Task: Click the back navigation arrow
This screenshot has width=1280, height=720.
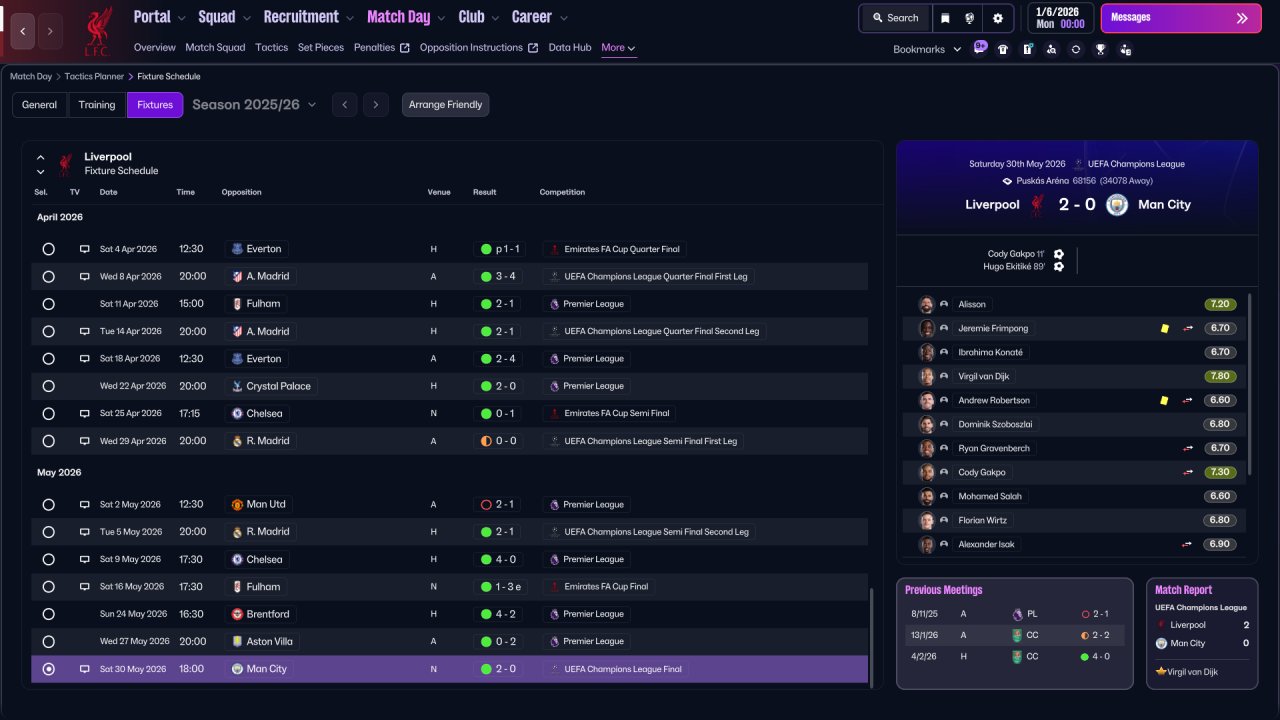Action: 23,31
